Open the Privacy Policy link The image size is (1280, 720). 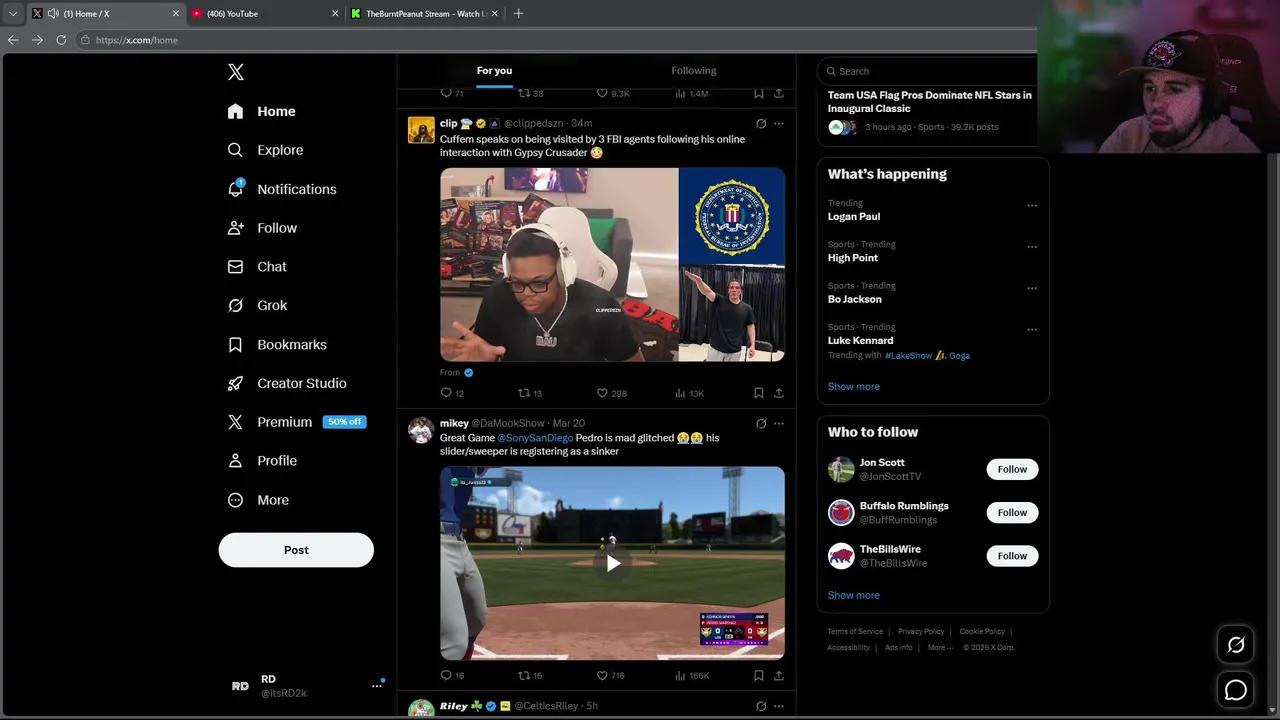(x=921, y=632)
